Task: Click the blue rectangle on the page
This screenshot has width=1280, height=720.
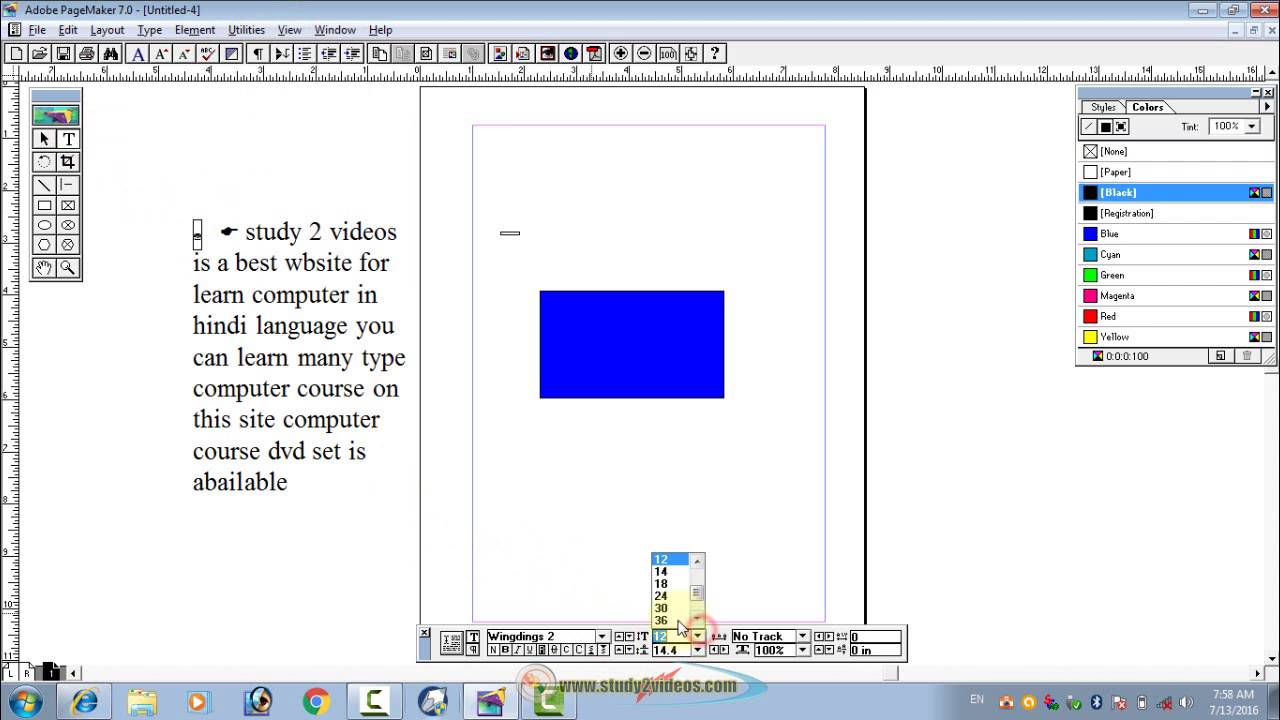Action: point(632,344)
